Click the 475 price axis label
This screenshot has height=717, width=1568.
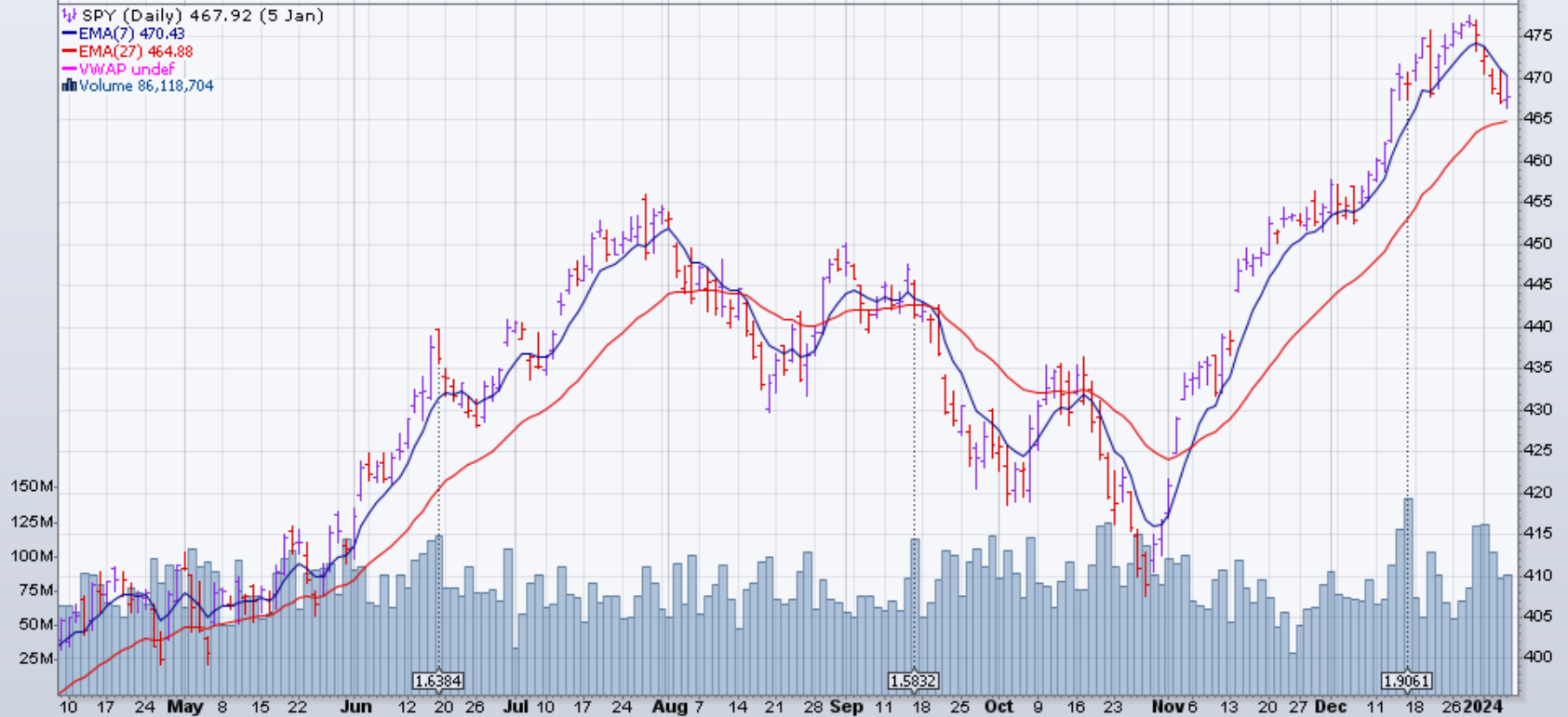[x=1536, y=35]
